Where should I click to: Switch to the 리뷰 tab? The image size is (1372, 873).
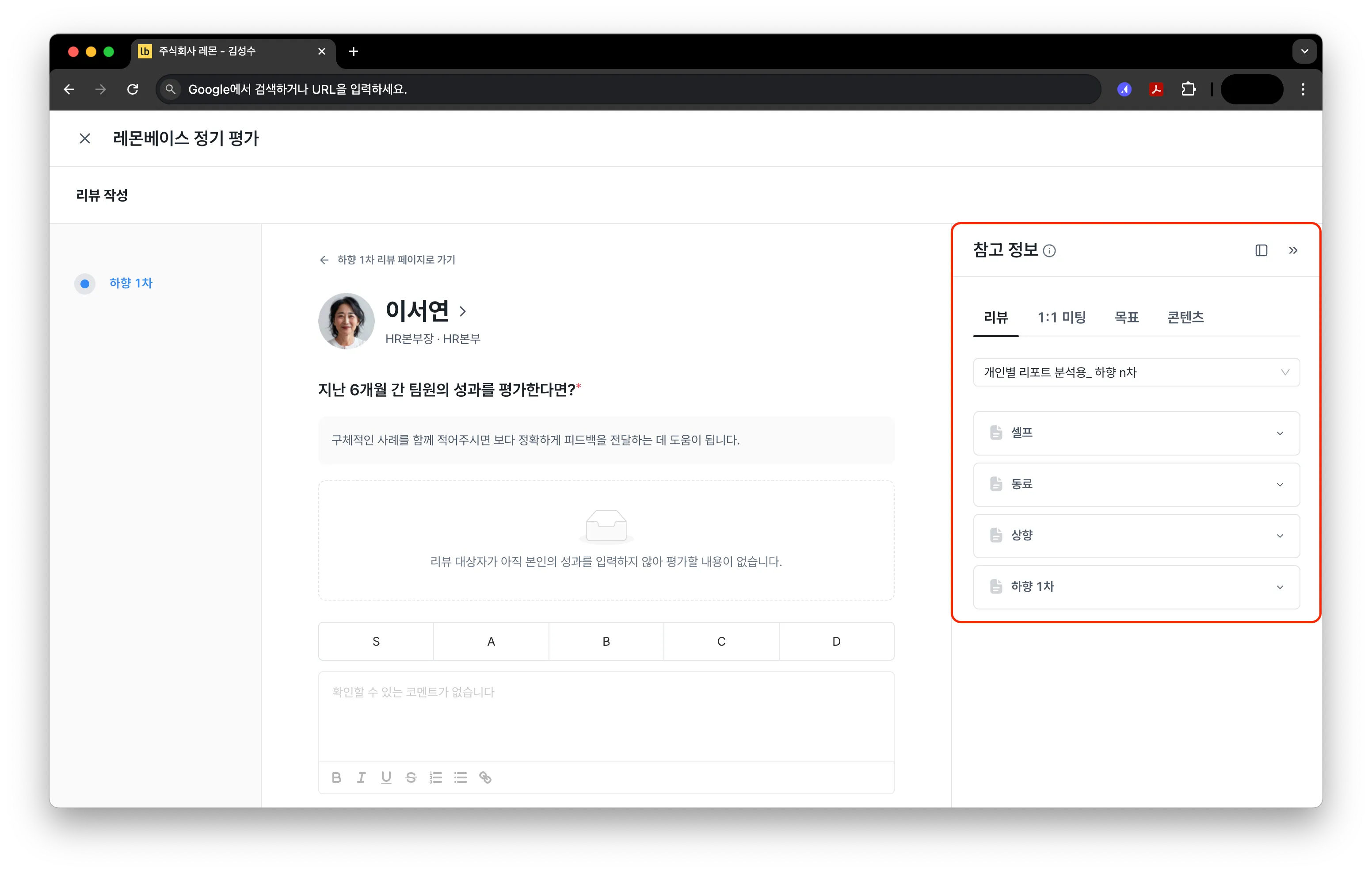tap(995, 318)
